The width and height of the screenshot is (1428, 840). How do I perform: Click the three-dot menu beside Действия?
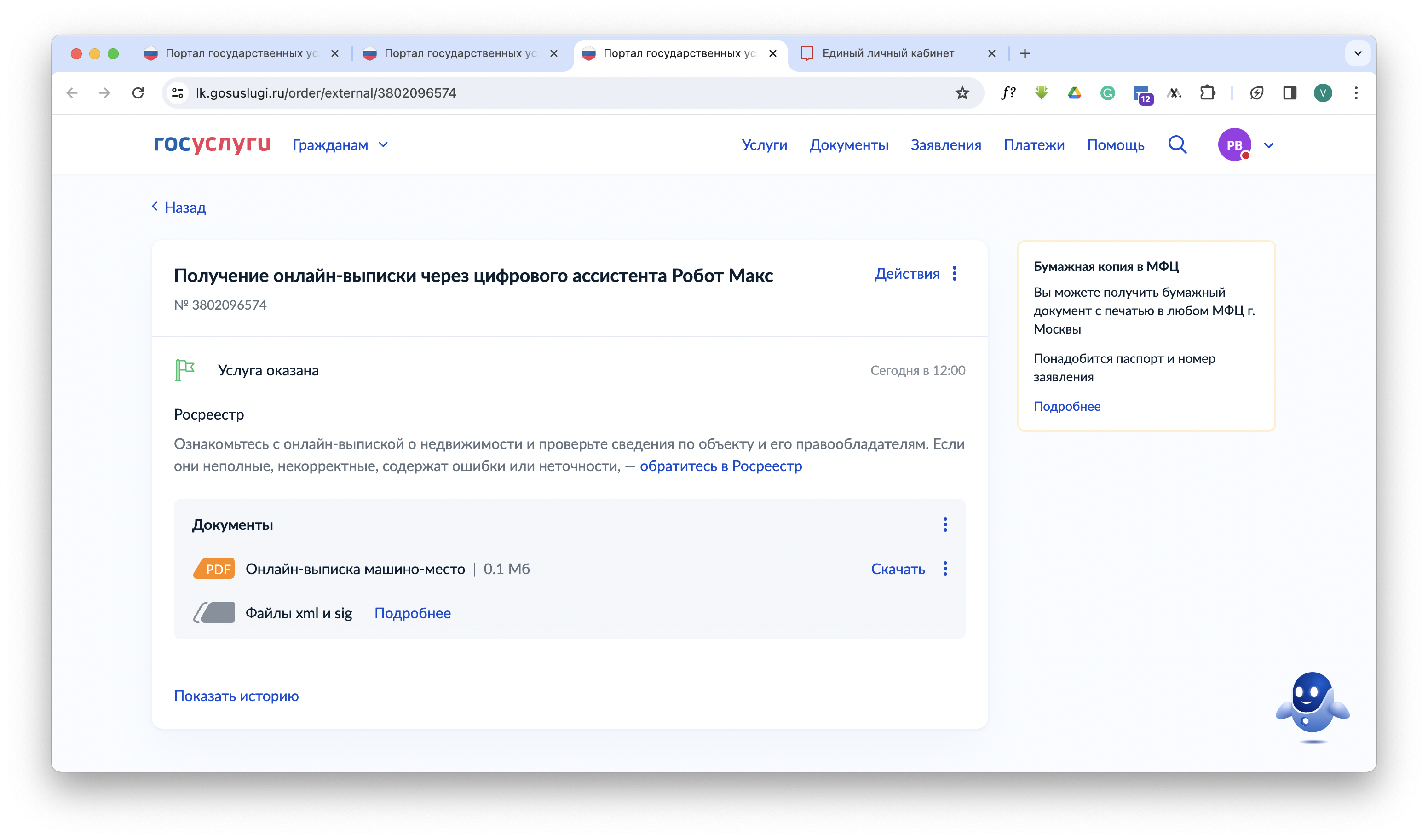coord(954,274)
